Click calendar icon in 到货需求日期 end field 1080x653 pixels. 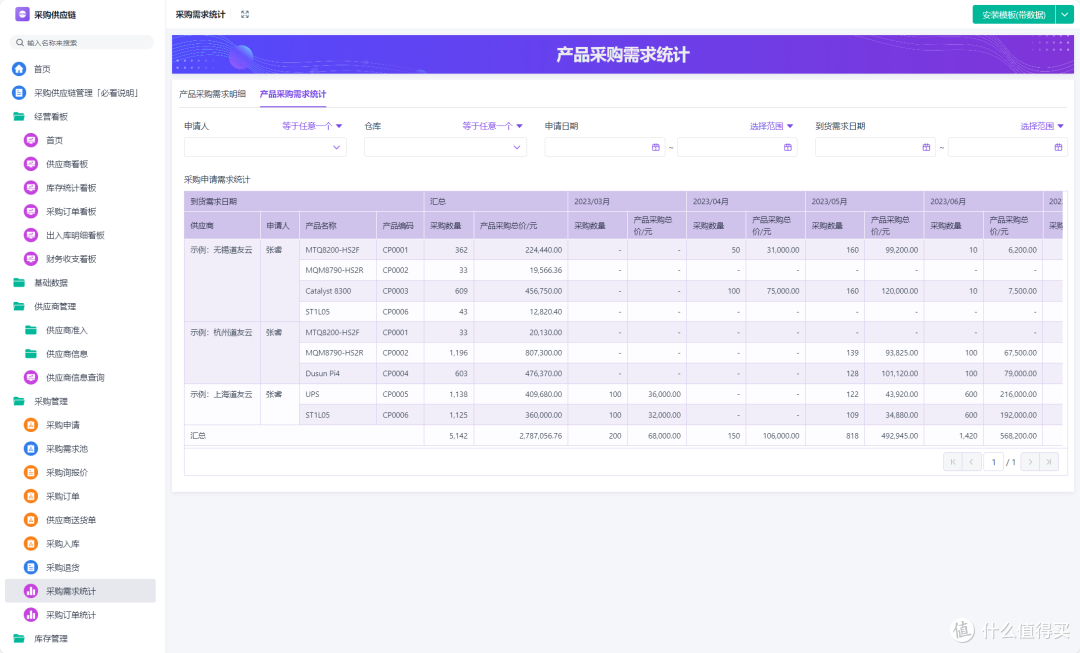(x=1059, y=147)
